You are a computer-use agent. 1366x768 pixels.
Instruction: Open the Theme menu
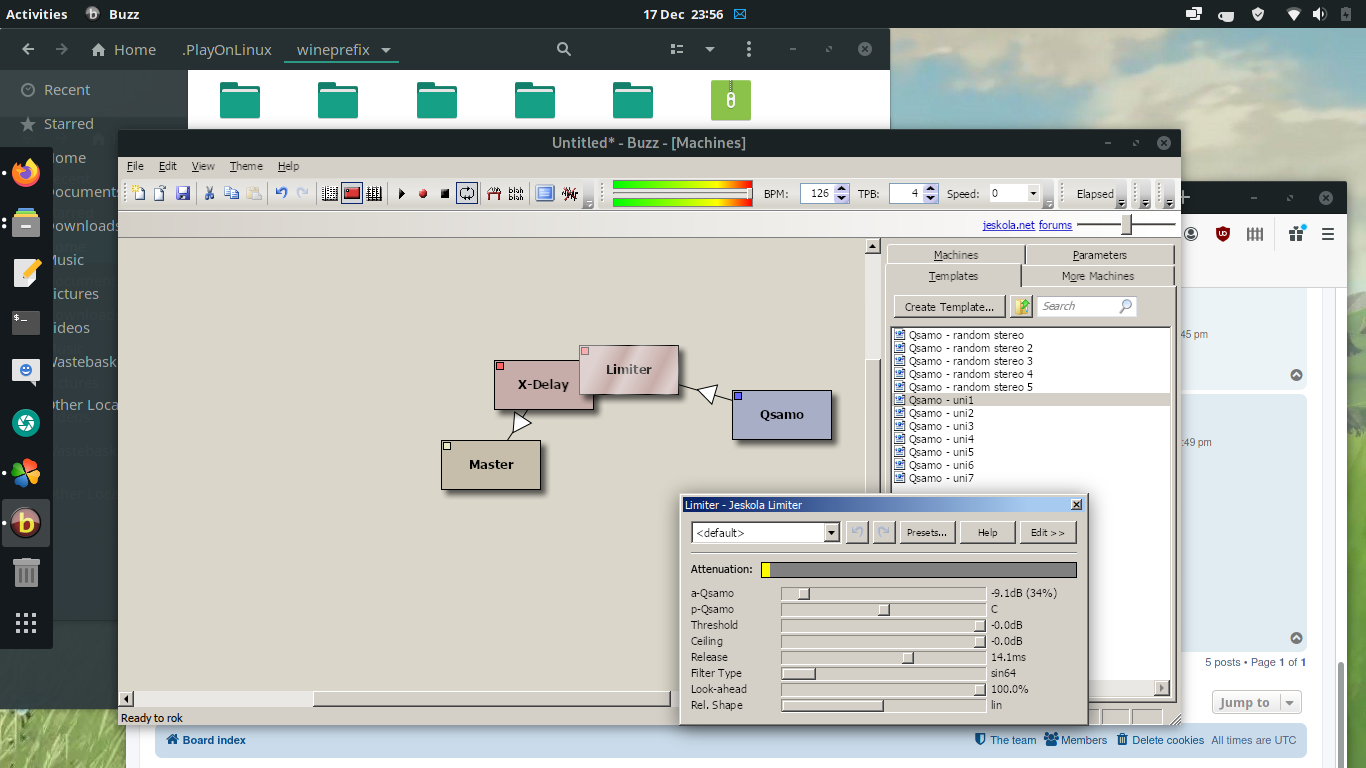(246, 166)
